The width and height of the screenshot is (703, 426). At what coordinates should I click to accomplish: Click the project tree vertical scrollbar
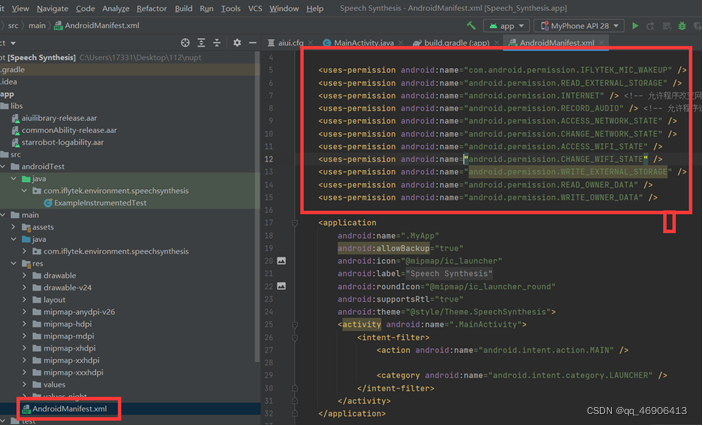tap(257, 206)
